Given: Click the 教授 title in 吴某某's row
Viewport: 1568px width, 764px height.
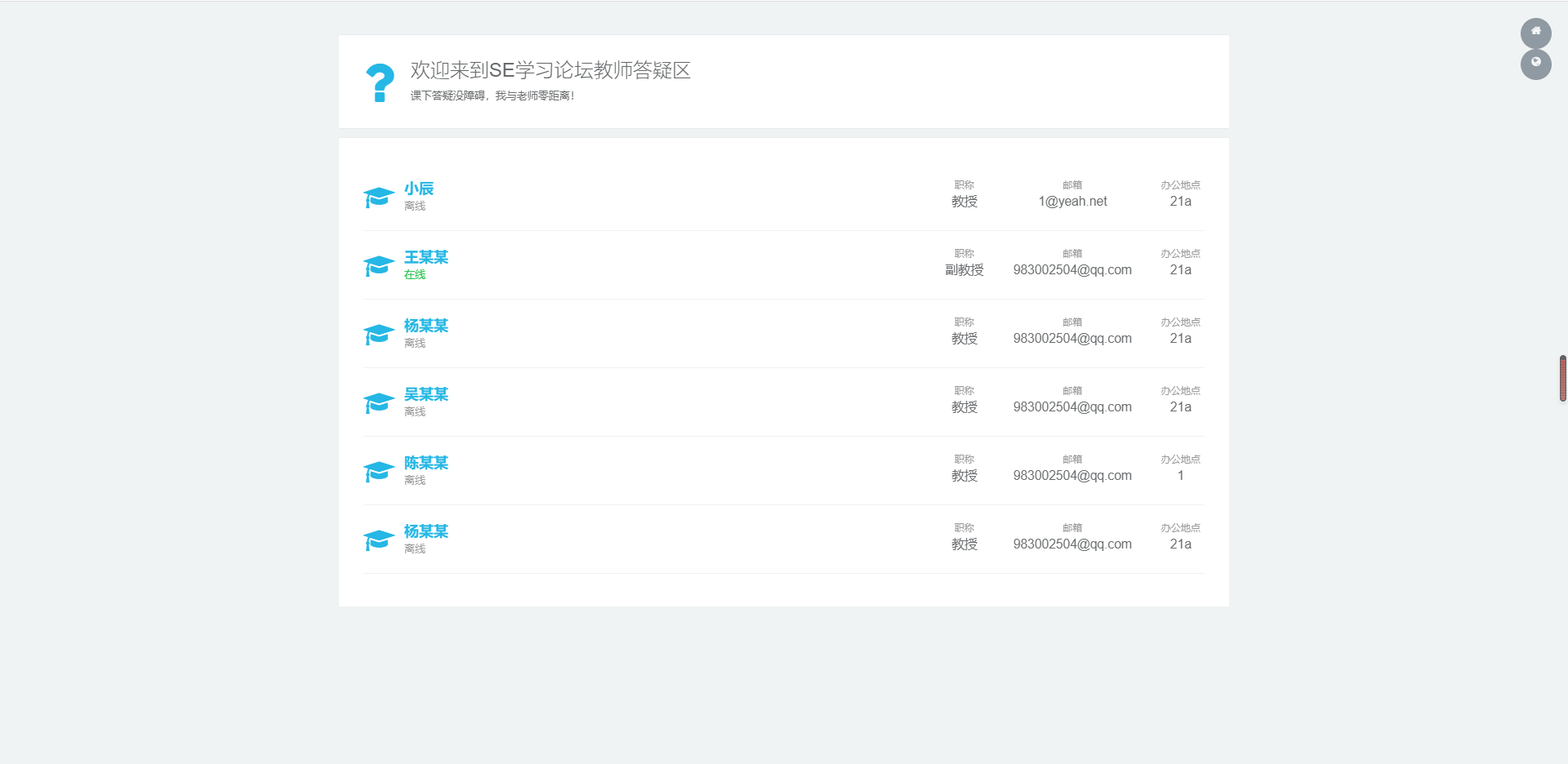Looking at the screenshot, I should [x=964, y=407].
